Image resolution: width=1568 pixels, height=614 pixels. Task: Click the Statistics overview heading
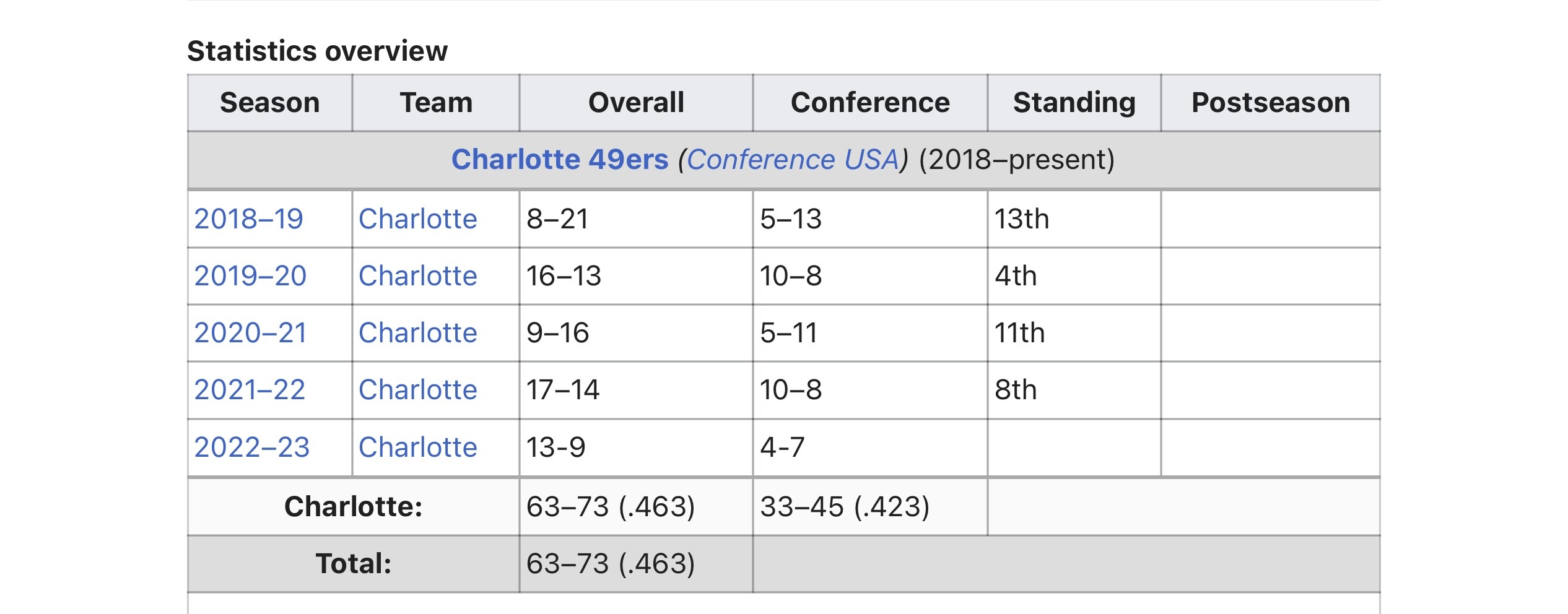(317, 51)
